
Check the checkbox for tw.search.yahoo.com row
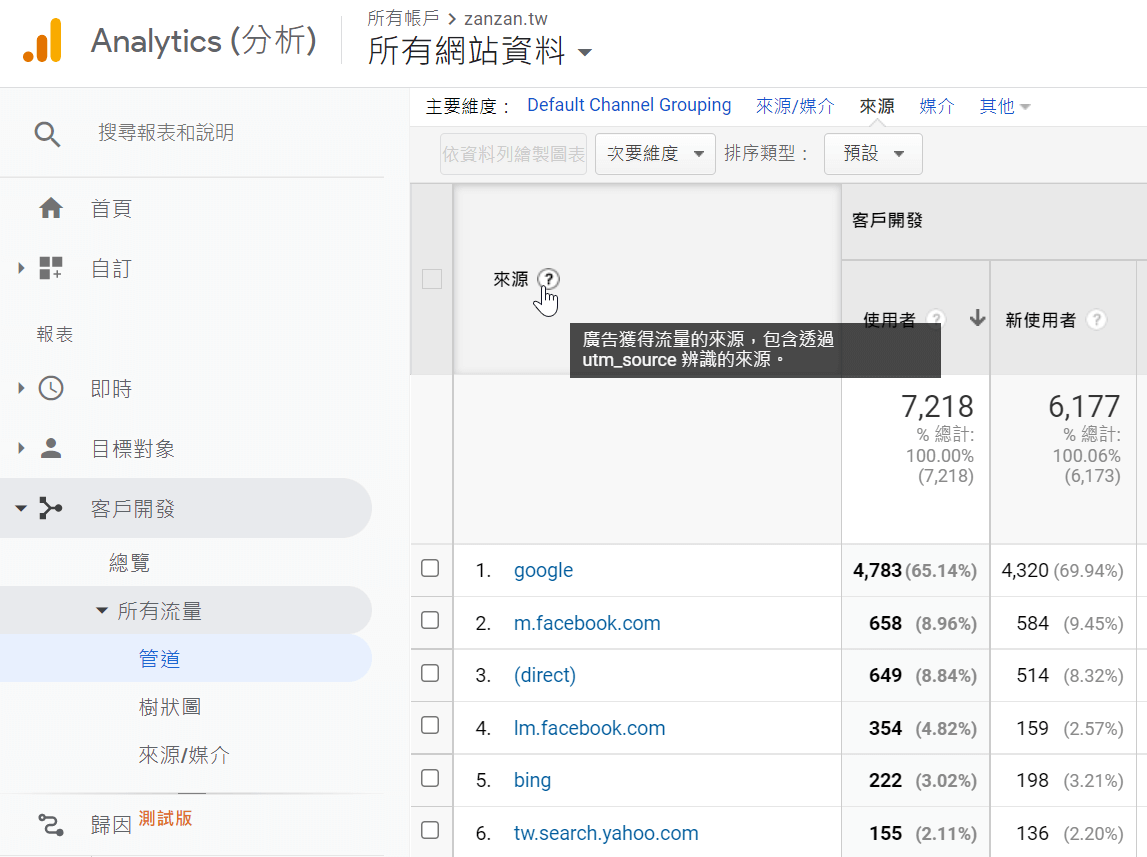click(x=430, y=831)
